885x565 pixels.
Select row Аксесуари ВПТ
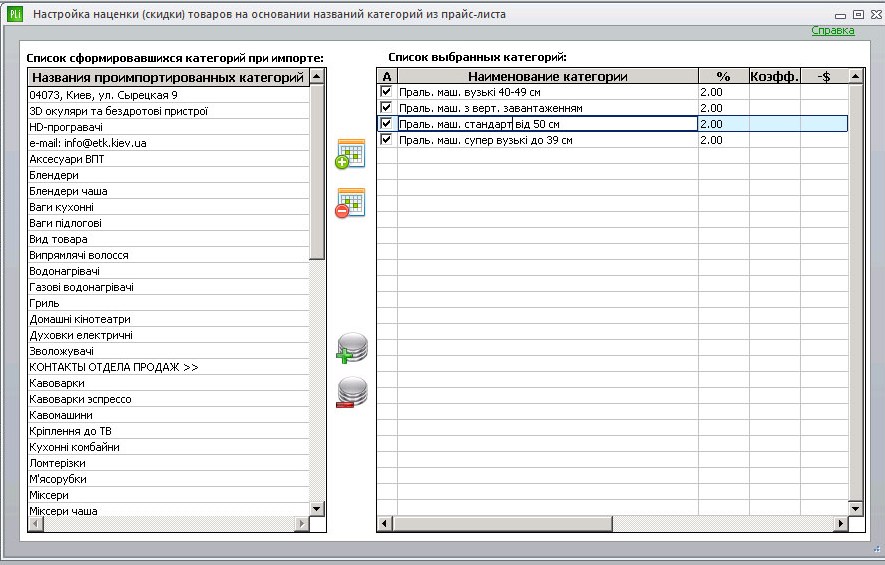point(168,159)
